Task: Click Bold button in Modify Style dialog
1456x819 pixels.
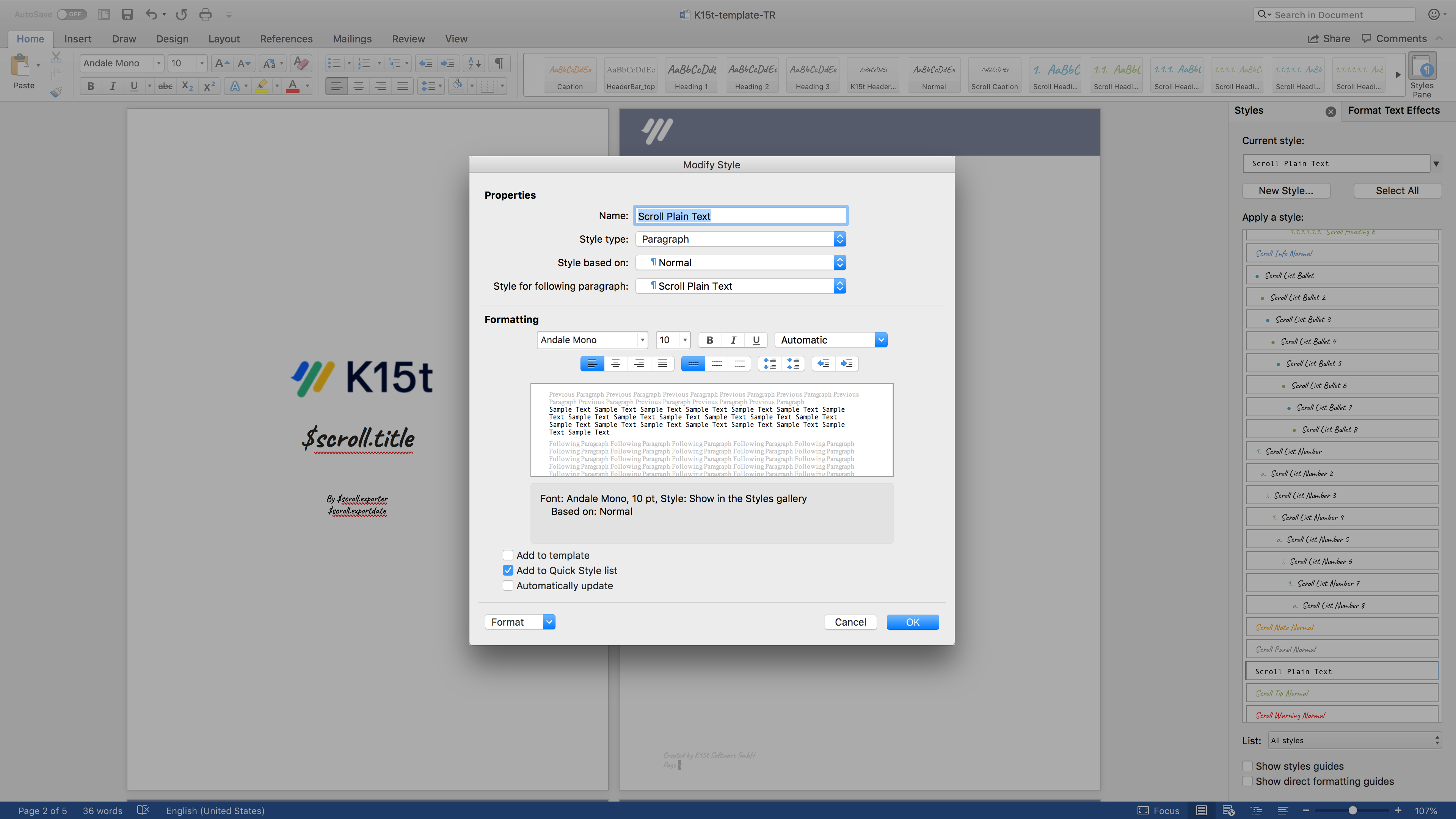Action: tap(709, 340)
